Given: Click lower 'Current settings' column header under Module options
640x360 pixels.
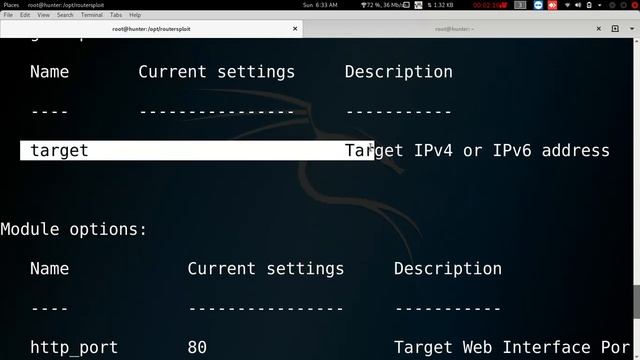Looking at the screenshot, I should coord(266,269).
